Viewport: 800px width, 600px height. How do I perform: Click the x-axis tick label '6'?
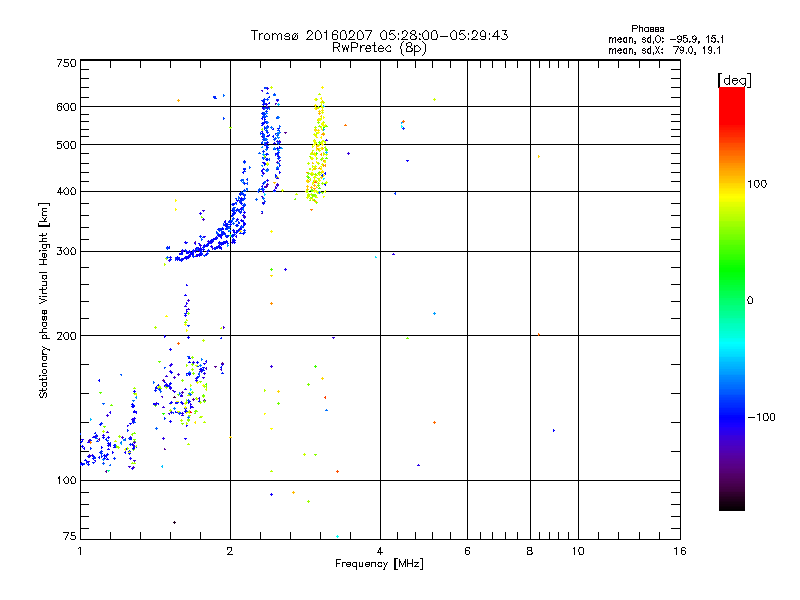coord(467,551)
